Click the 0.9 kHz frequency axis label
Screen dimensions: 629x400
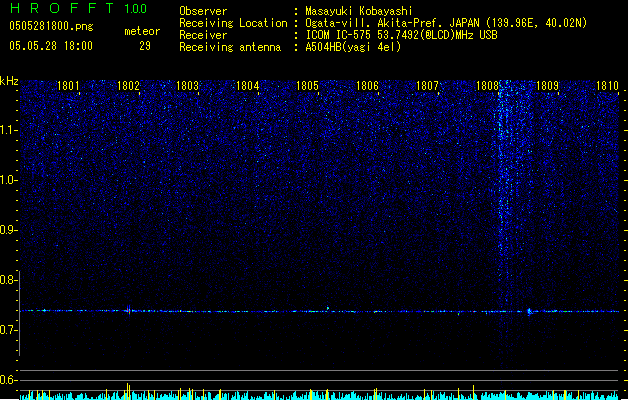9,230
